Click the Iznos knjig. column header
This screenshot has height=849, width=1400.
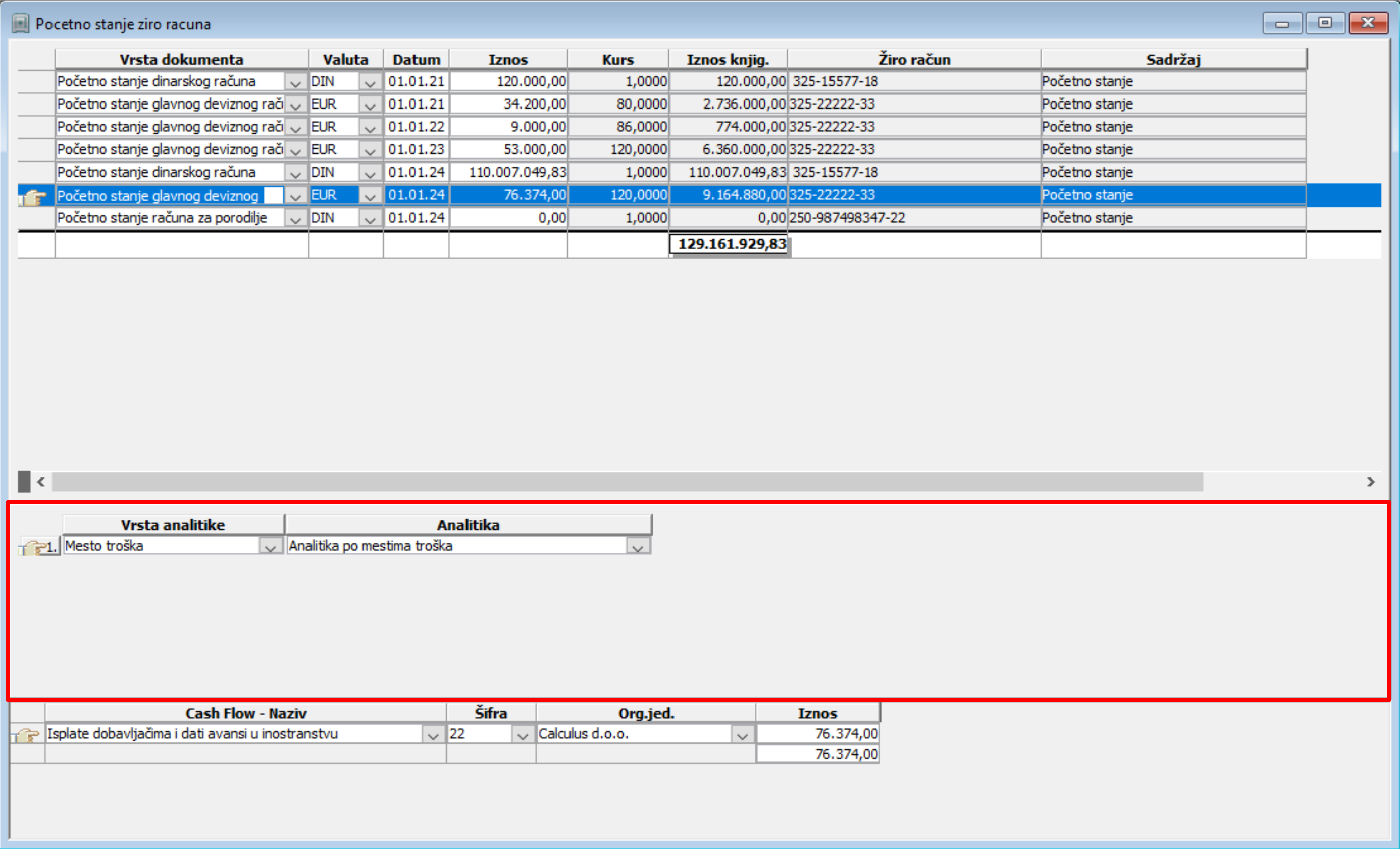(x=728, y=59)
